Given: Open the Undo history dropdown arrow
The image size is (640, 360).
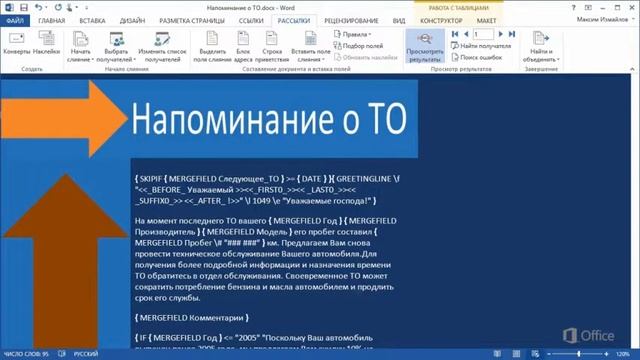Looking at the screenshot, I should tap(46, 8).
